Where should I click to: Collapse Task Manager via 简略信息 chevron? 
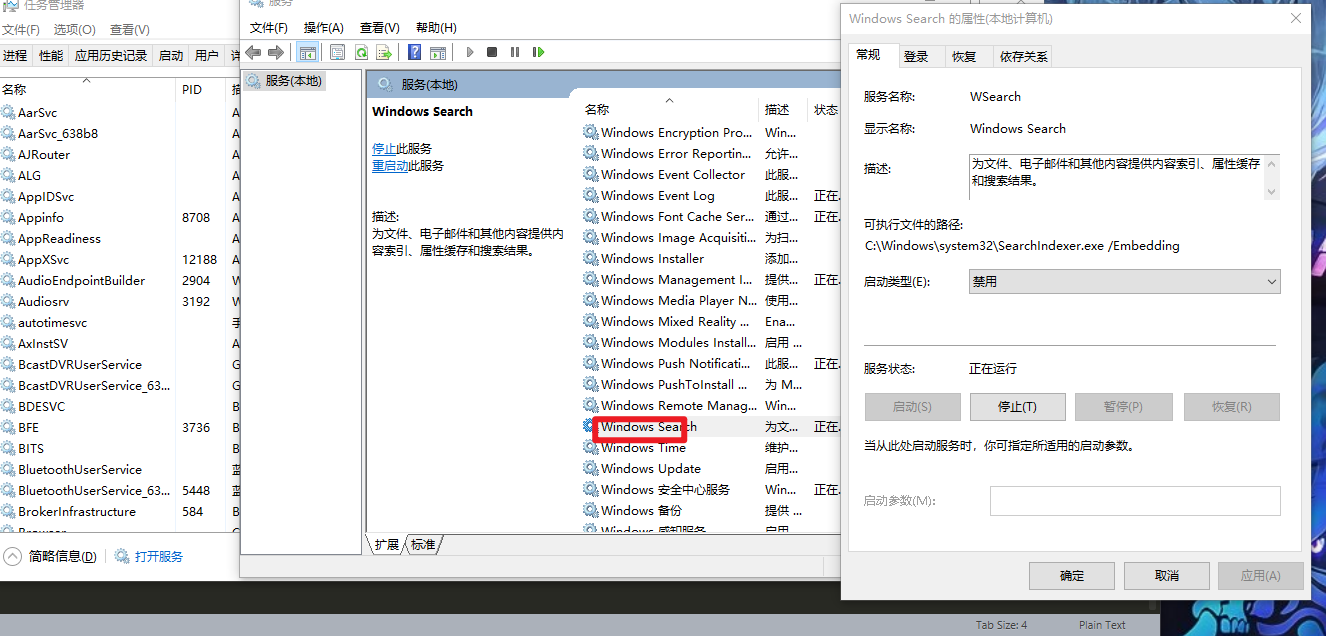[x=12, y=556]
